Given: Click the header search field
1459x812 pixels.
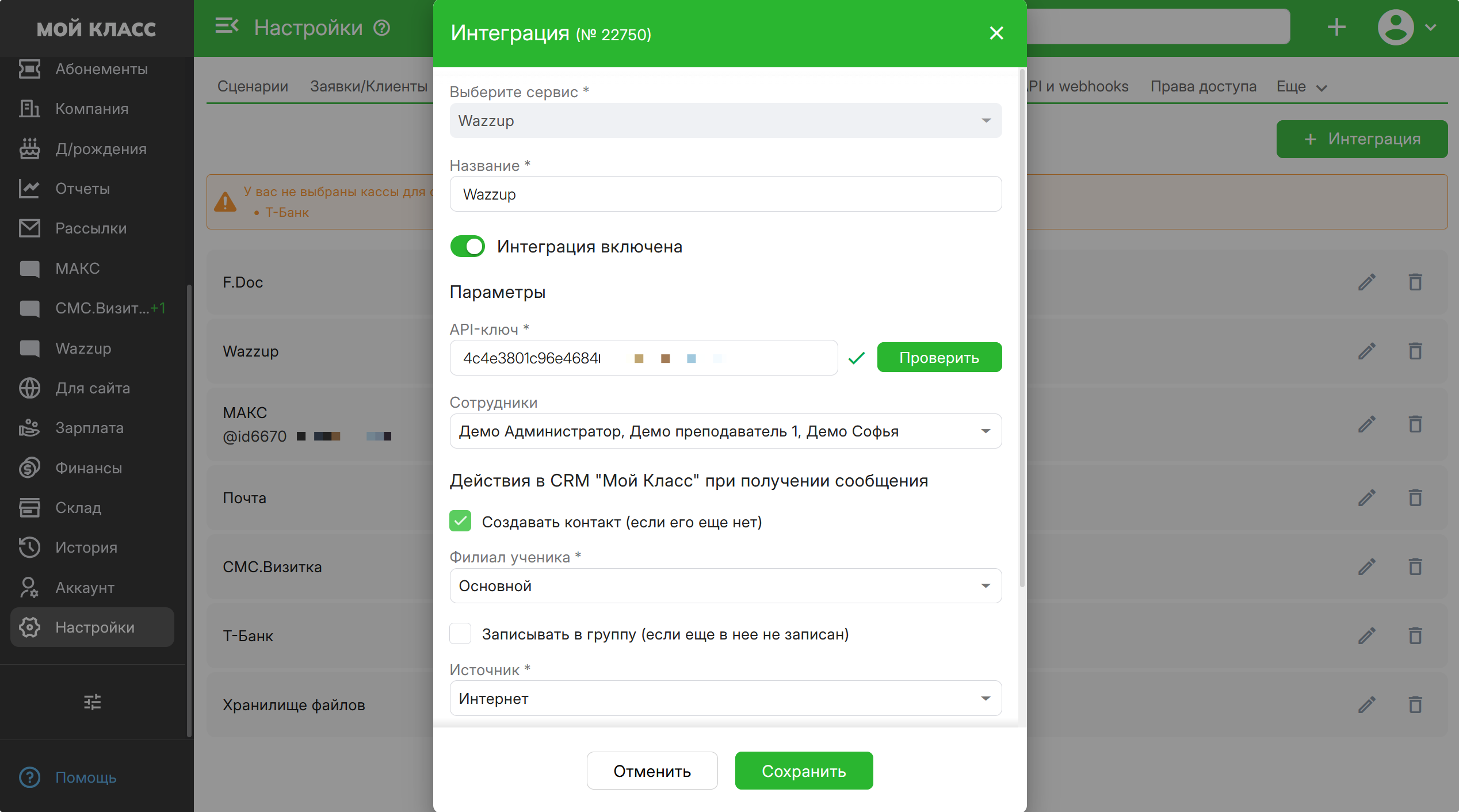Looking at the screenshot, I should tap(1158, 27).
